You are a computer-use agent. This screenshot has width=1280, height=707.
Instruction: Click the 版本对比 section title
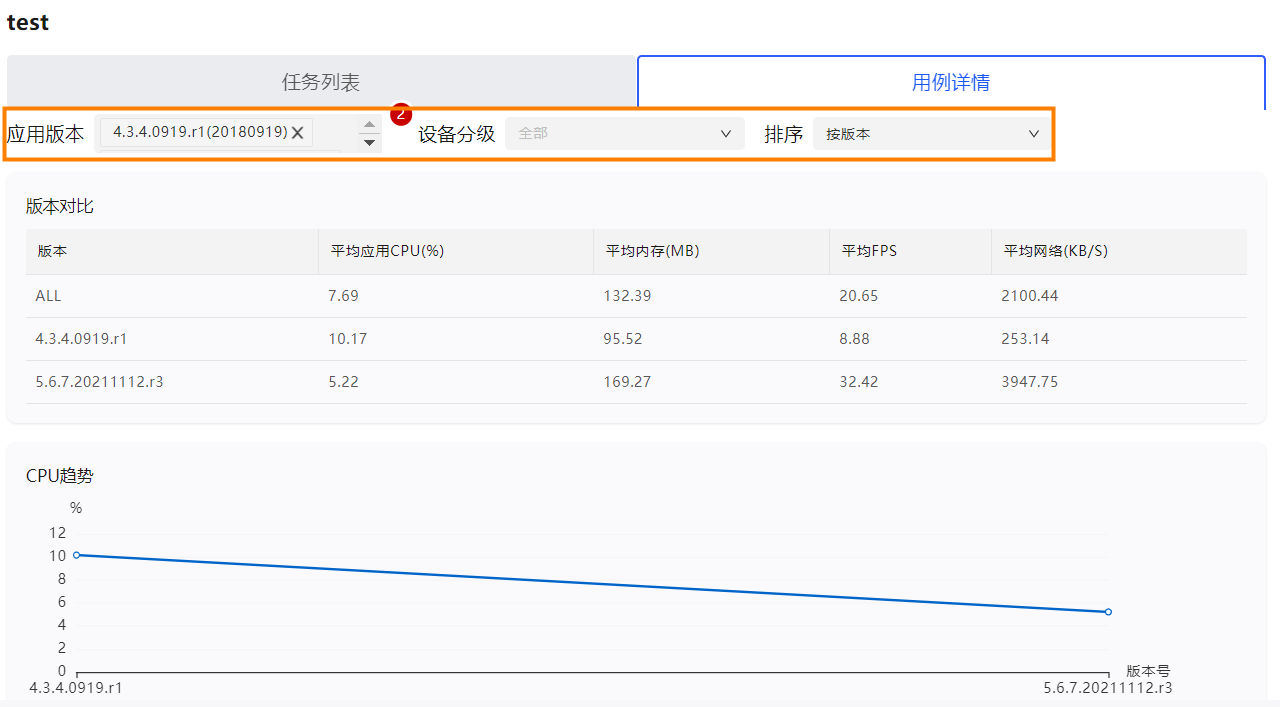point(60,206)
